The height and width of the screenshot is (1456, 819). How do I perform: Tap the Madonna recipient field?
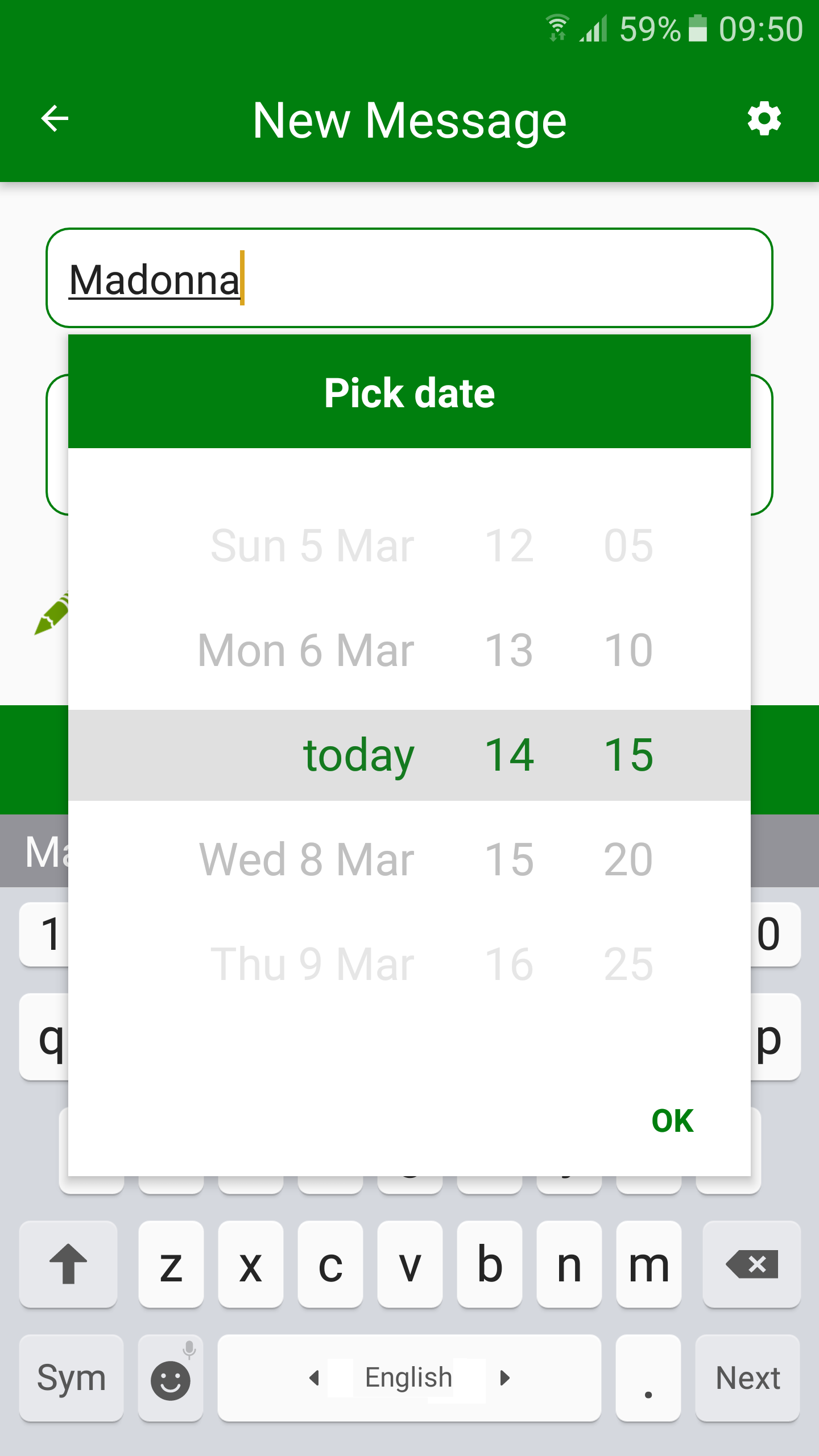pyautogui.click(x=409, y=278)
